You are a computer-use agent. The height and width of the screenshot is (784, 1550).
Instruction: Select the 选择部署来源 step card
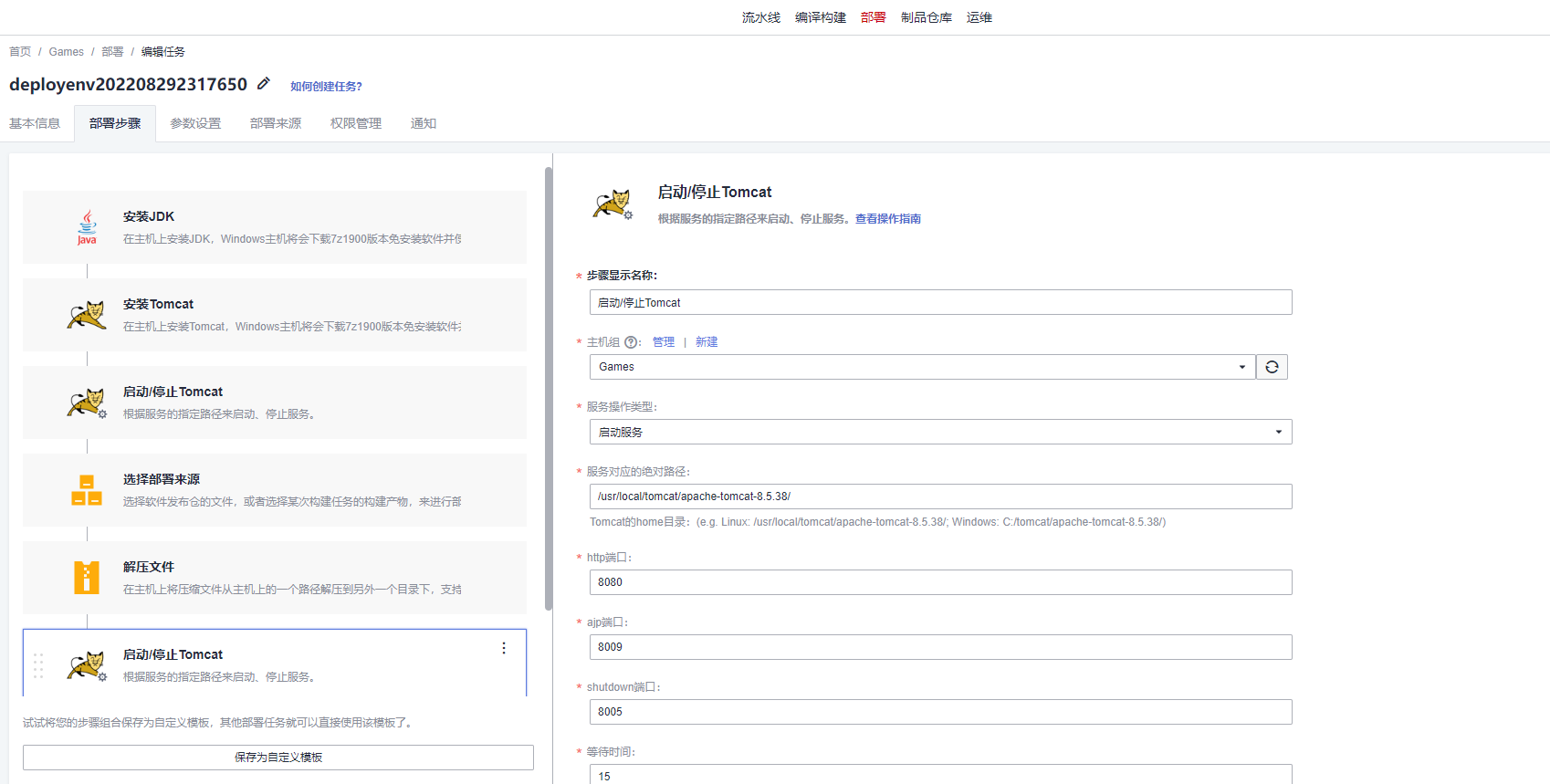tap(275, 490)
